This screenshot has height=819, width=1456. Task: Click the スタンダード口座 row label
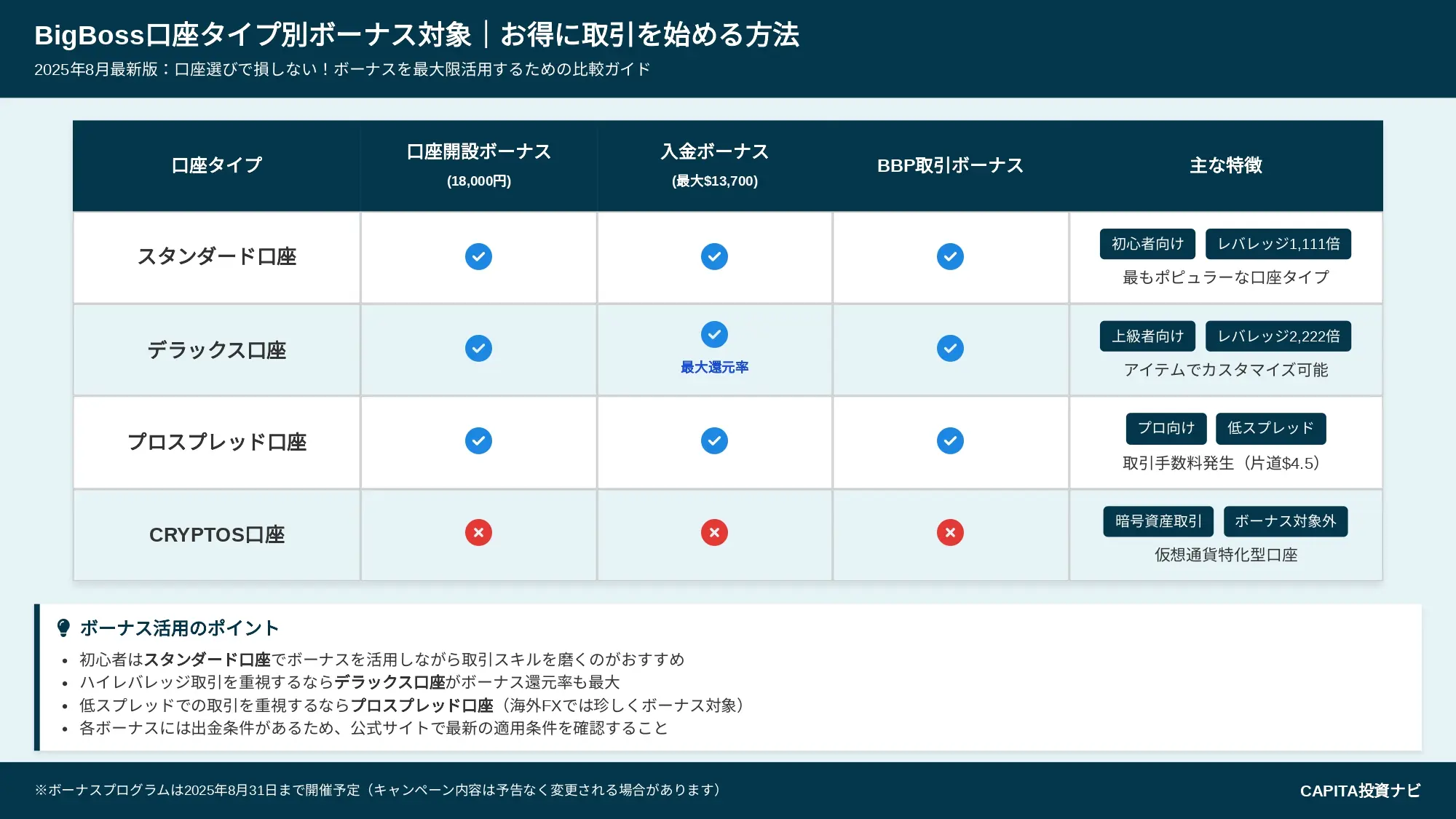[216, 257]
